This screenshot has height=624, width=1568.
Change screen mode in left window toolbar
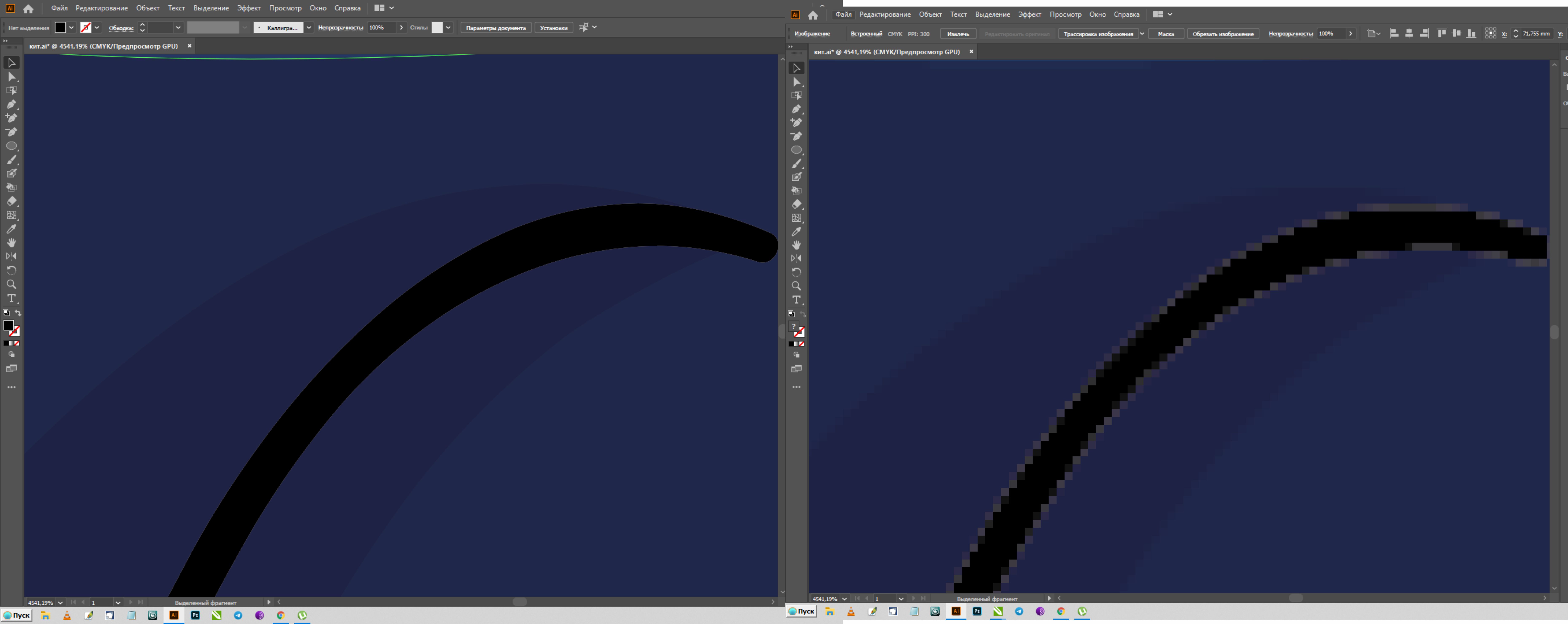click(x=12, y=368)
